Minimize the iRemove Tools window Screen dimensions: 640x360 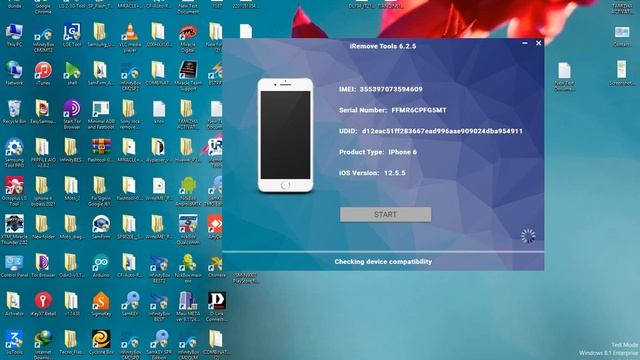[x=525, y=43]
